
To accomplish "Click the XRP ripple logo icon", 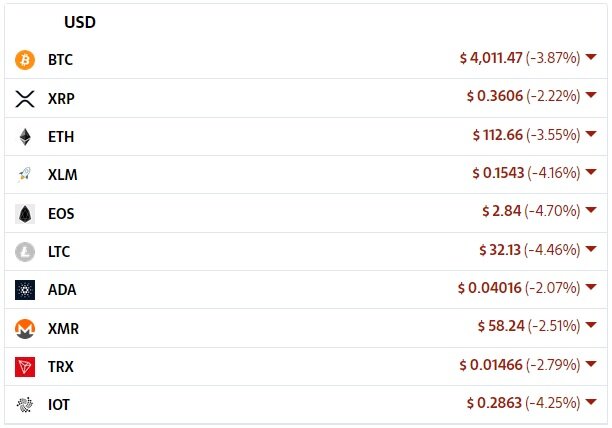I will (x=25, y=99).
